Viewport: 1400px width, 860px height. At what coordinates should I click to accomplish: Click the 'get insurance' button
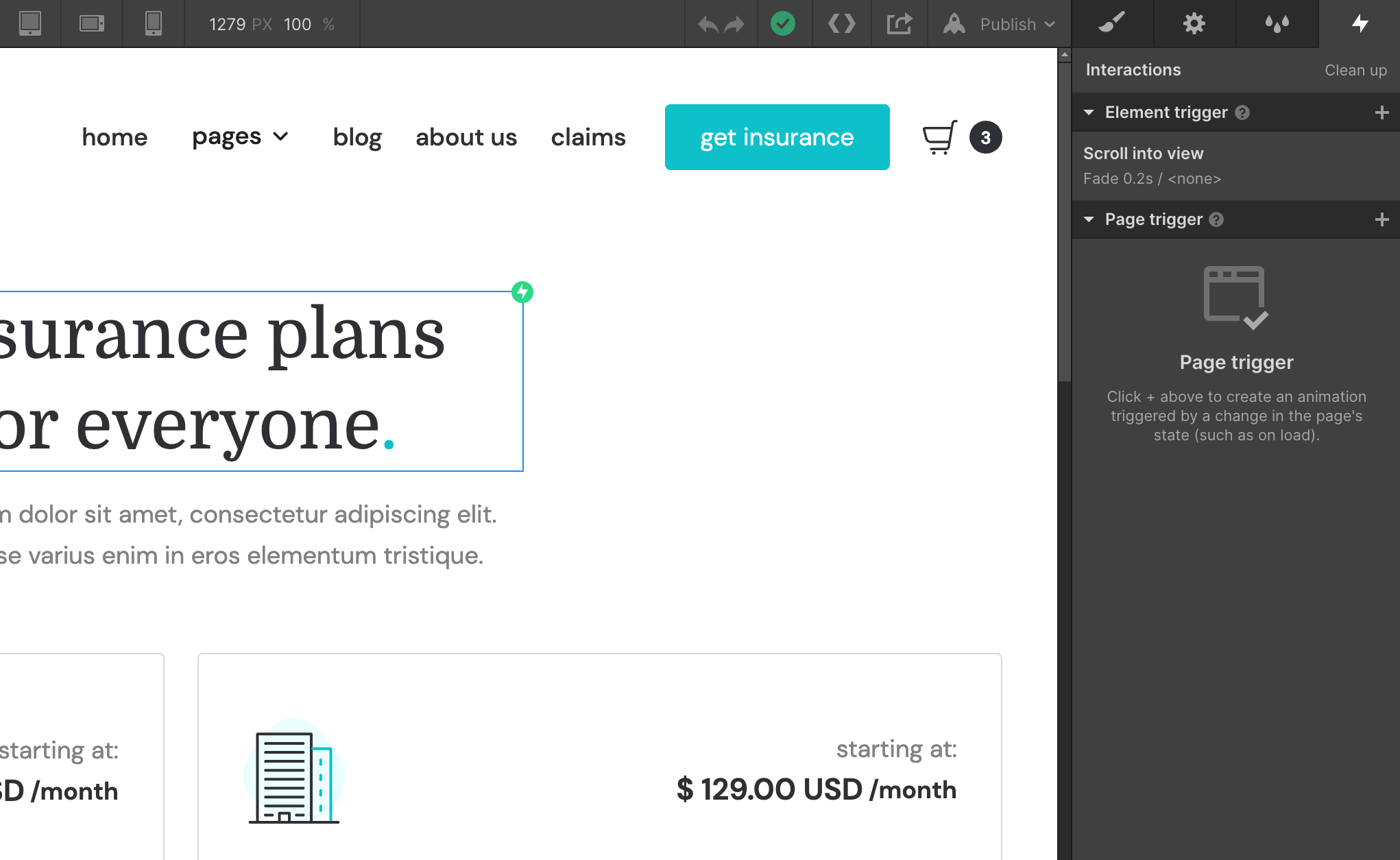(x=776, y=136)
